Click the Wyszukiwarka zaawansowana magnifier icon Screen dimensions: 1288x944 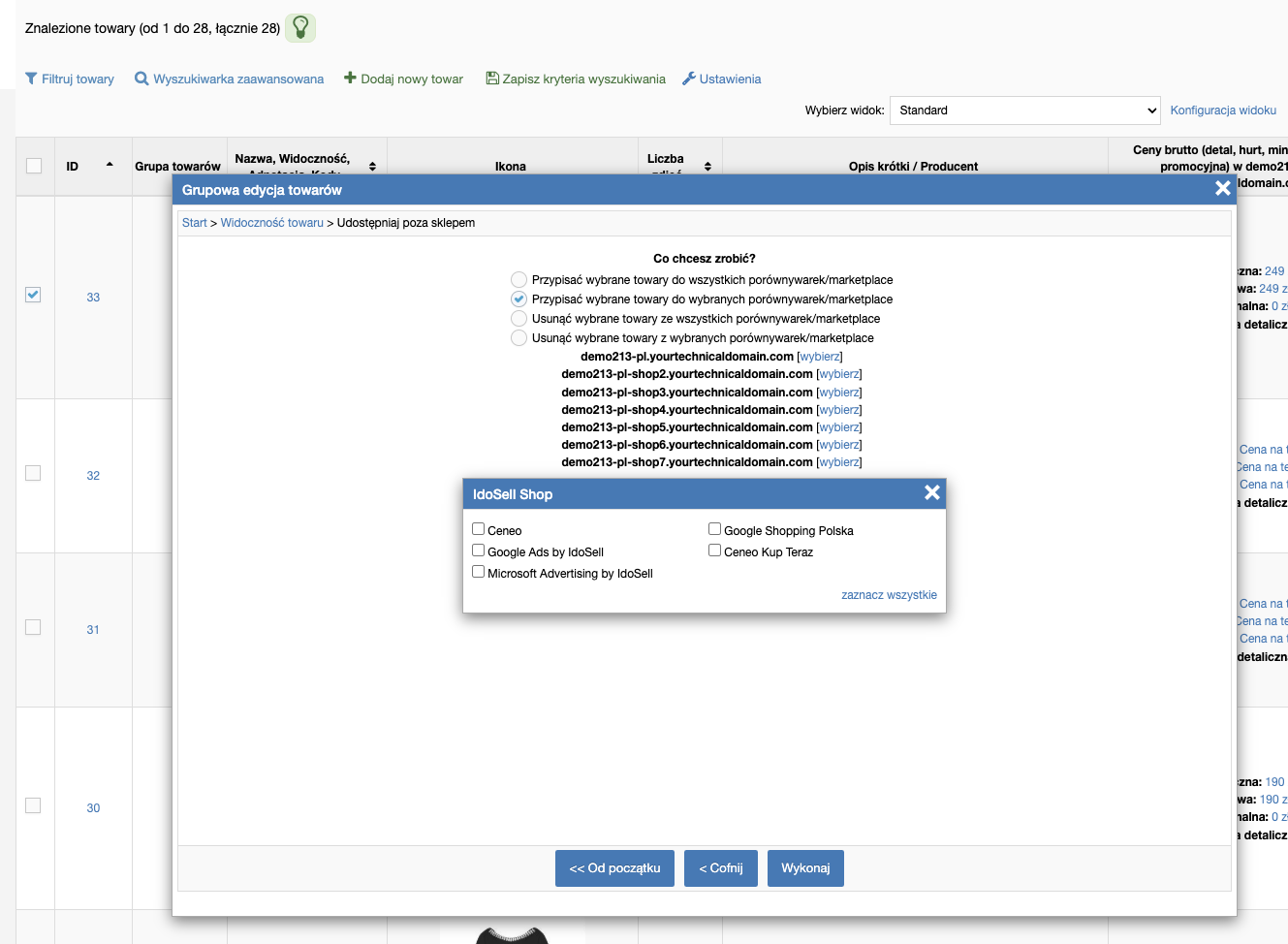(x=141, y=79)
